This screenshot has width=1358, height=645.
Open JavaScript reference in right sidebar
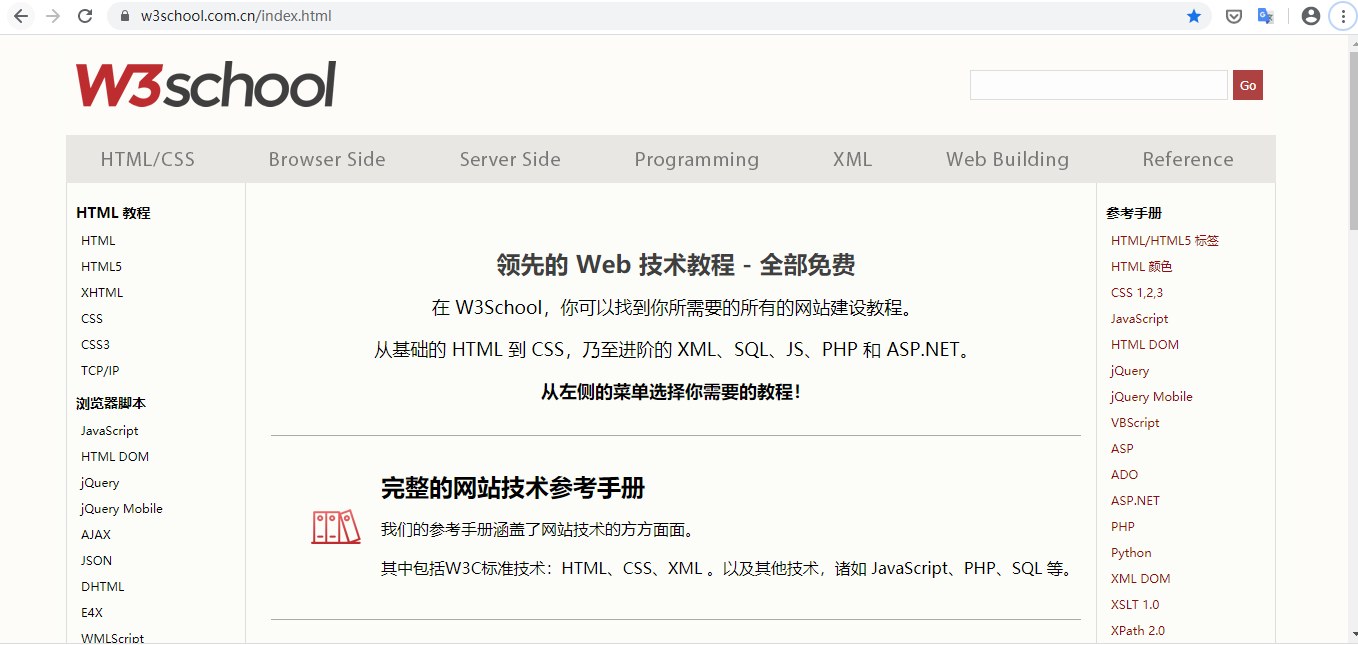pyautogui.click(x=1140, y=318)
